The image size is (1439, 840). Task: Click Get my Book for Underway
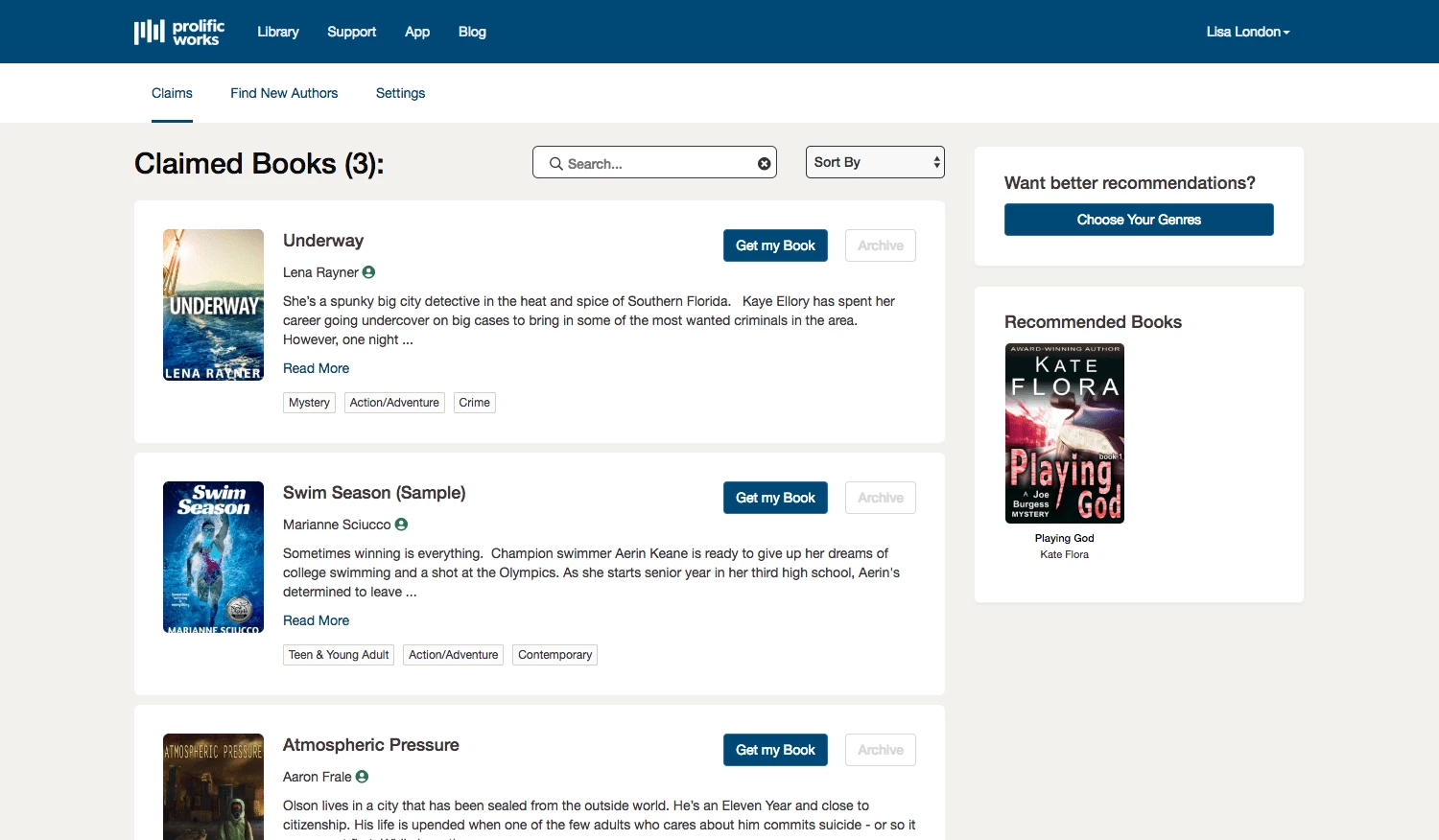click(775, 245)
